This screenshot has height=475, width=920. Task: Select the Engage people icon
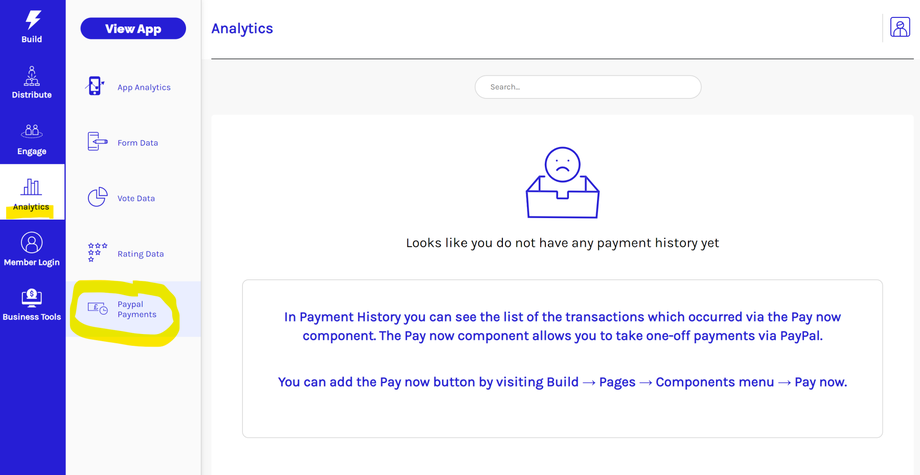click(x=32, y=131)
